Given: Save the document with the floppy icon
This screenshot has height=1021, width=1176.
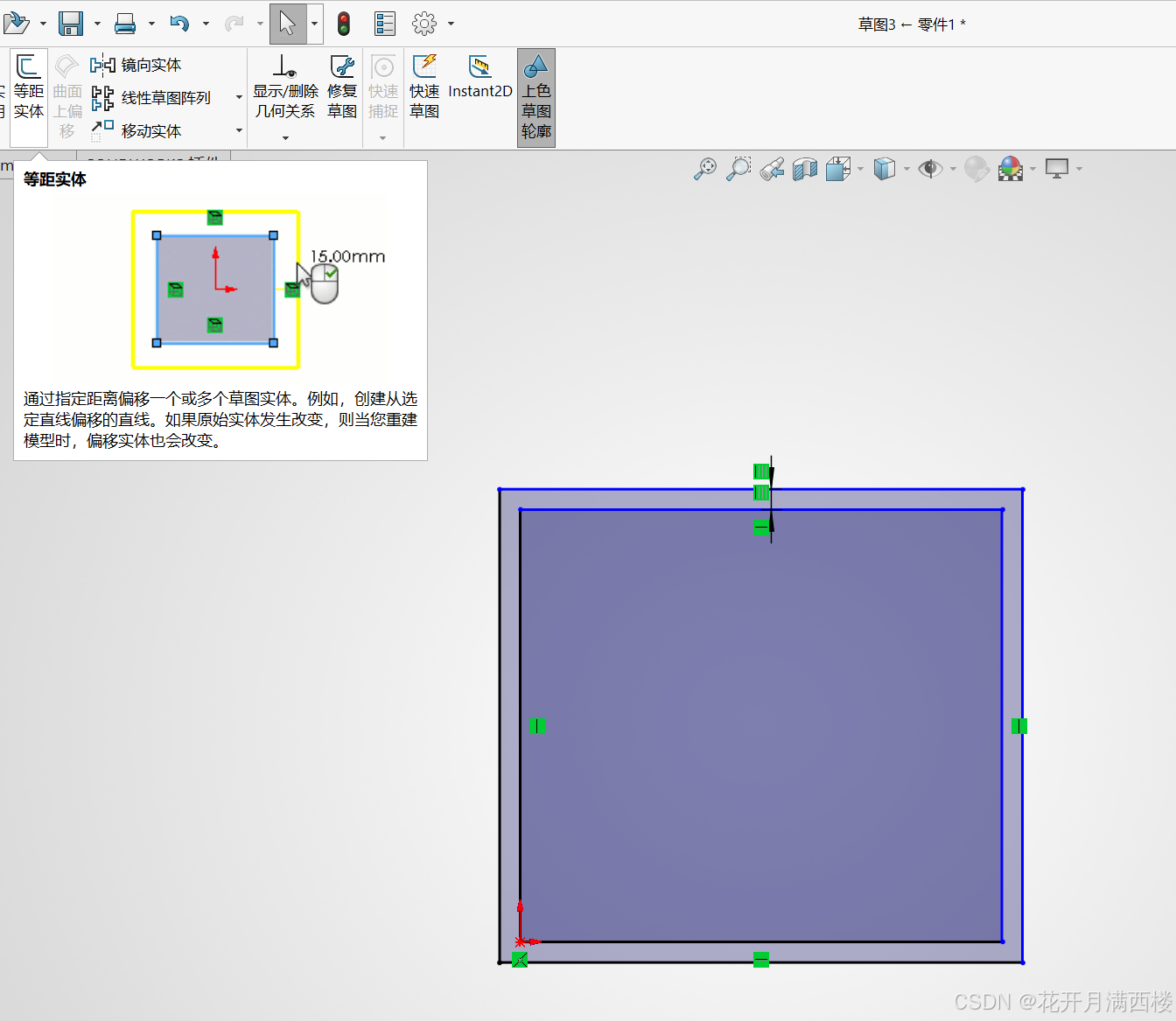Looking at the screenshot, I should pos(71,24).
